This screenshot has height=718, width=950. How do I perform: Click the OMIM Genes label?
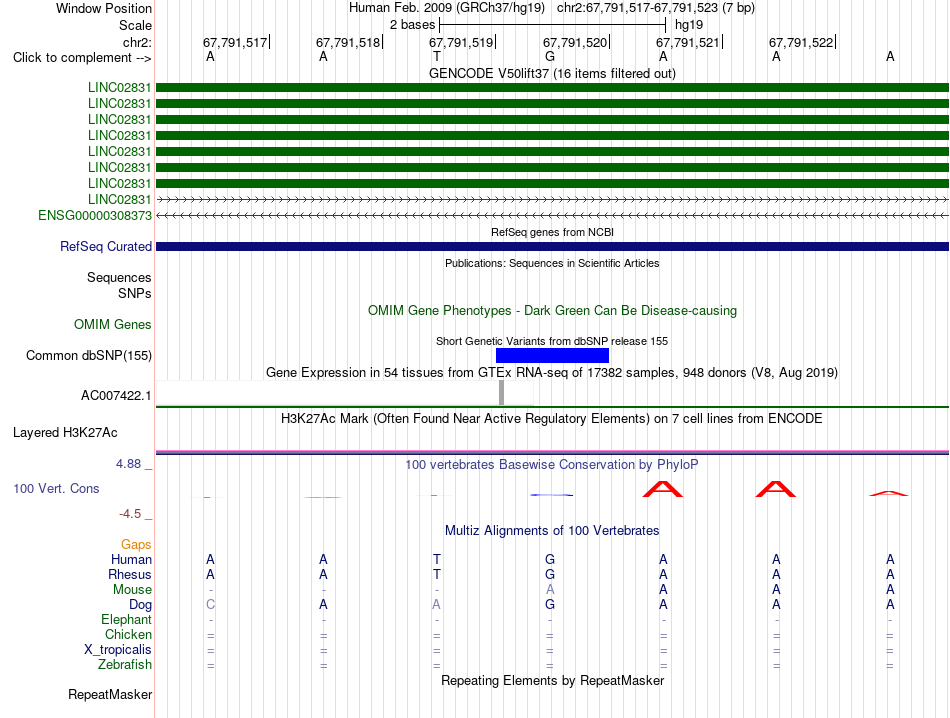point(112,325)
